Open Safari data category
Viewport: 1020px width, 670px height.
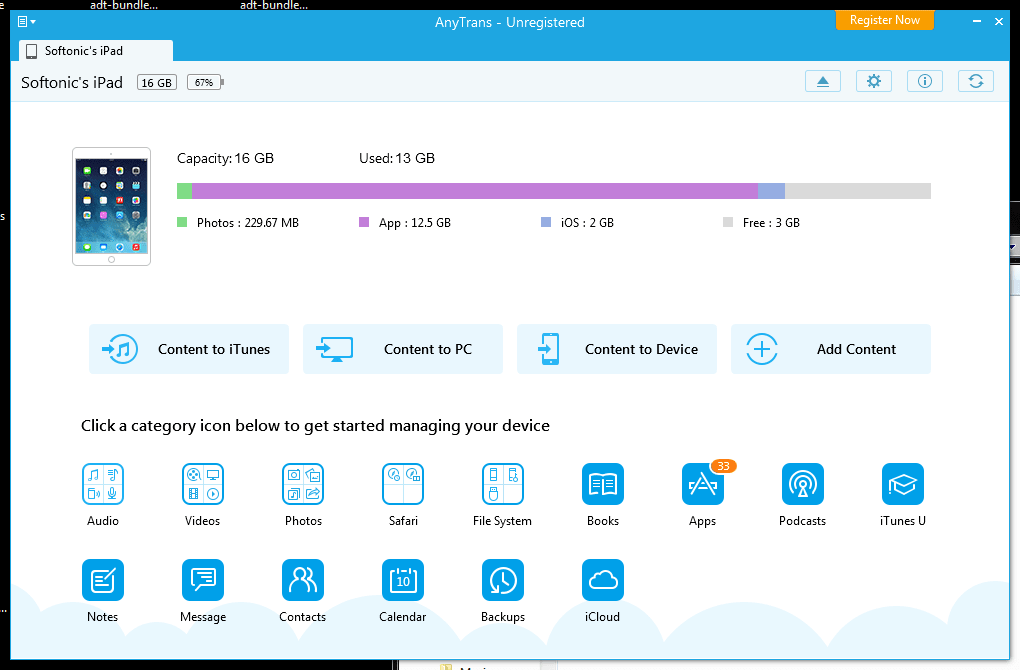[403, 484]
